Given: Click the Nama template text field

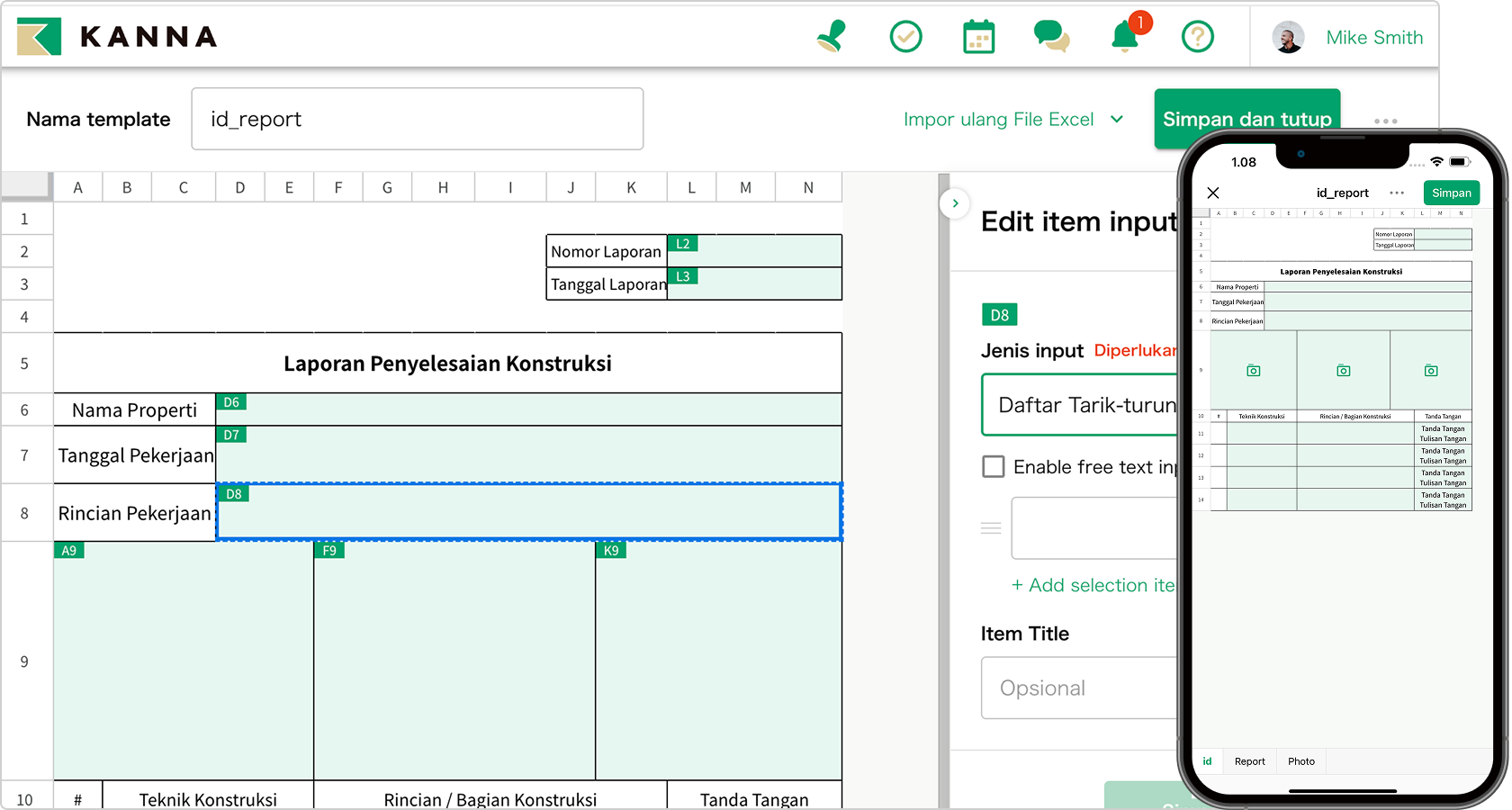Looking at the screenshot, I should (417, 119).
